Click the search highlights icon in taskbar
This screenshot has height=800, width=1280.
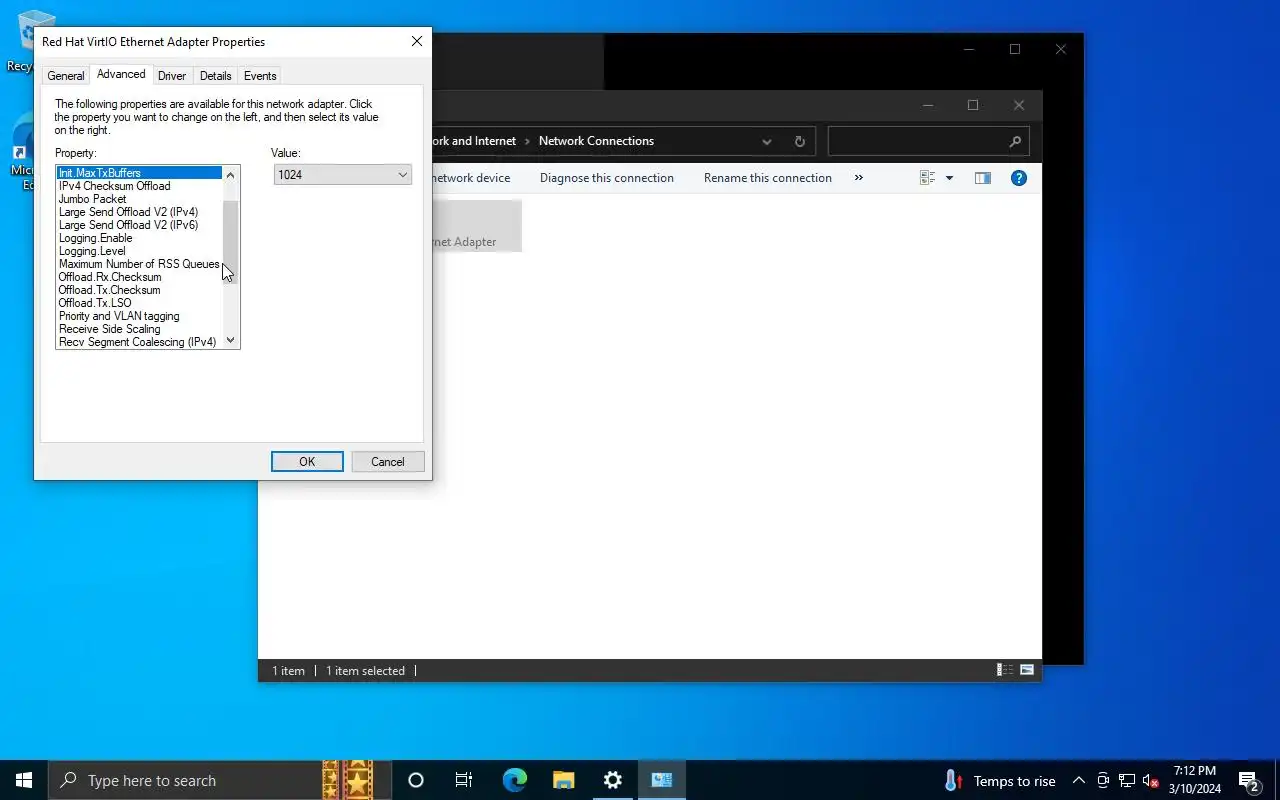(347, 780)
